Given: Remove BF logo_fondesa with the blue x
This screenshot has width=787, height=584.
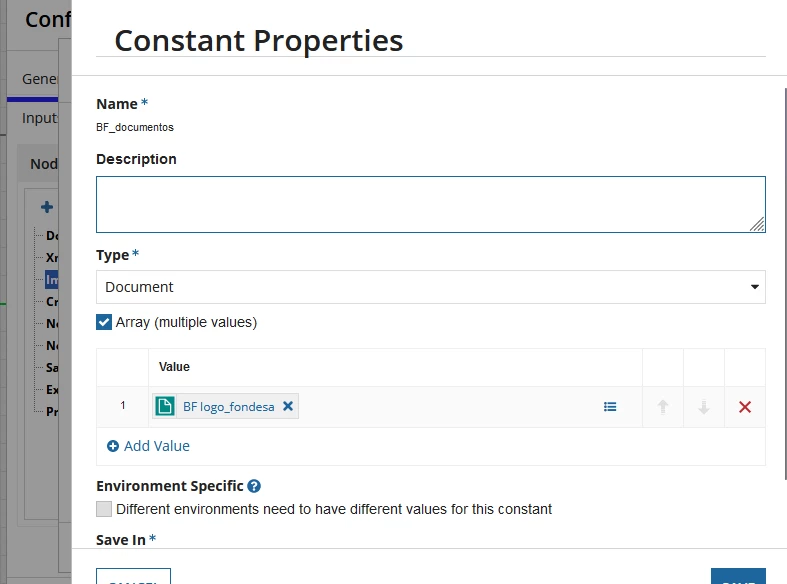Looking at the screenshot, I should point(288,406).
